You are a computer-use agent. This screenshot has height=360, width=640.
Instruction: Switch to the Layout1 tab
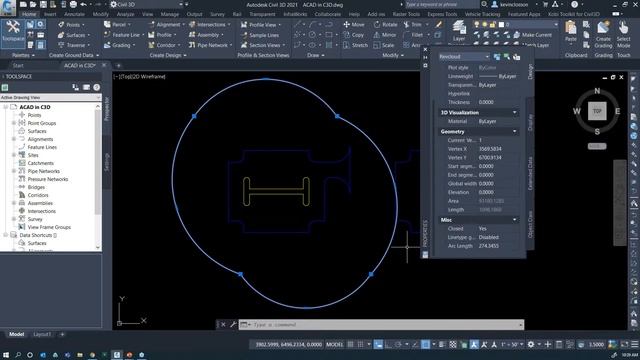click(42, 334)
